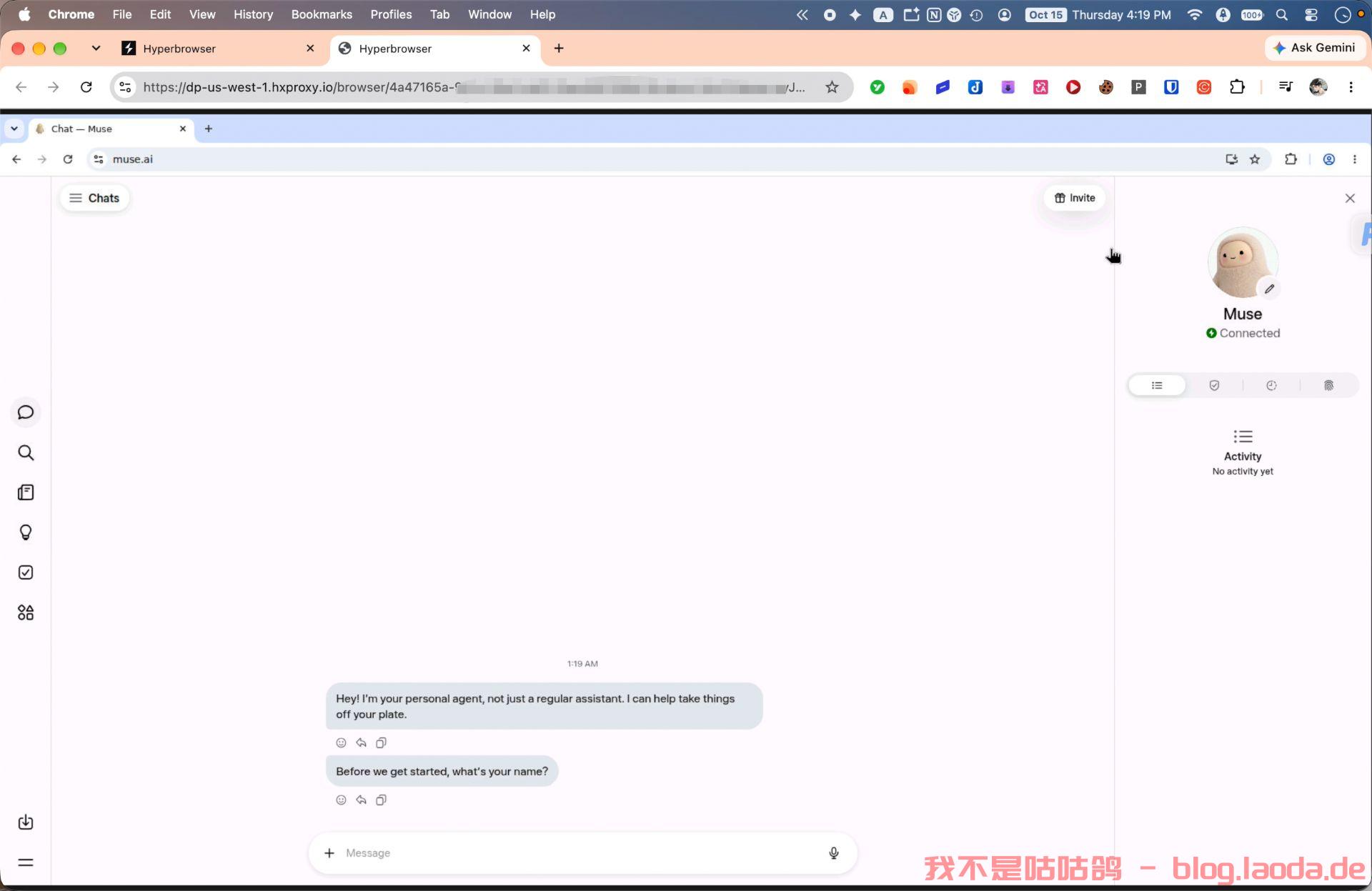Switch to the Activity list tab

[x=1157, y=385]
